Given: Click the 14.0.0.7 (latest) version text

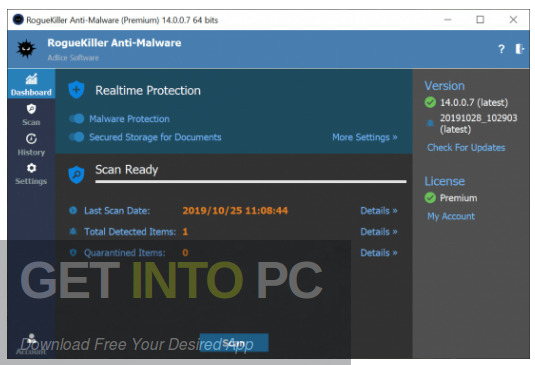Looking at the screenshot, I should pos(474,102).
